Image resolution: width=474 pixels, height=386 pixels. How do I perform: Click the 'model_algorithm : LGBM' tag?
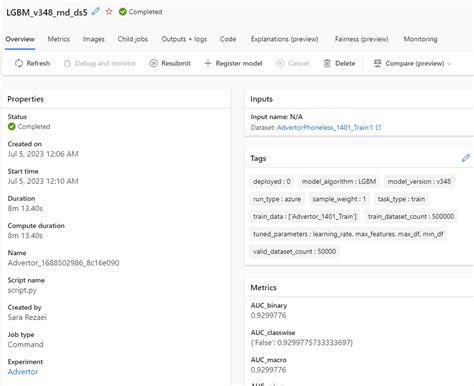click(339, 181)
